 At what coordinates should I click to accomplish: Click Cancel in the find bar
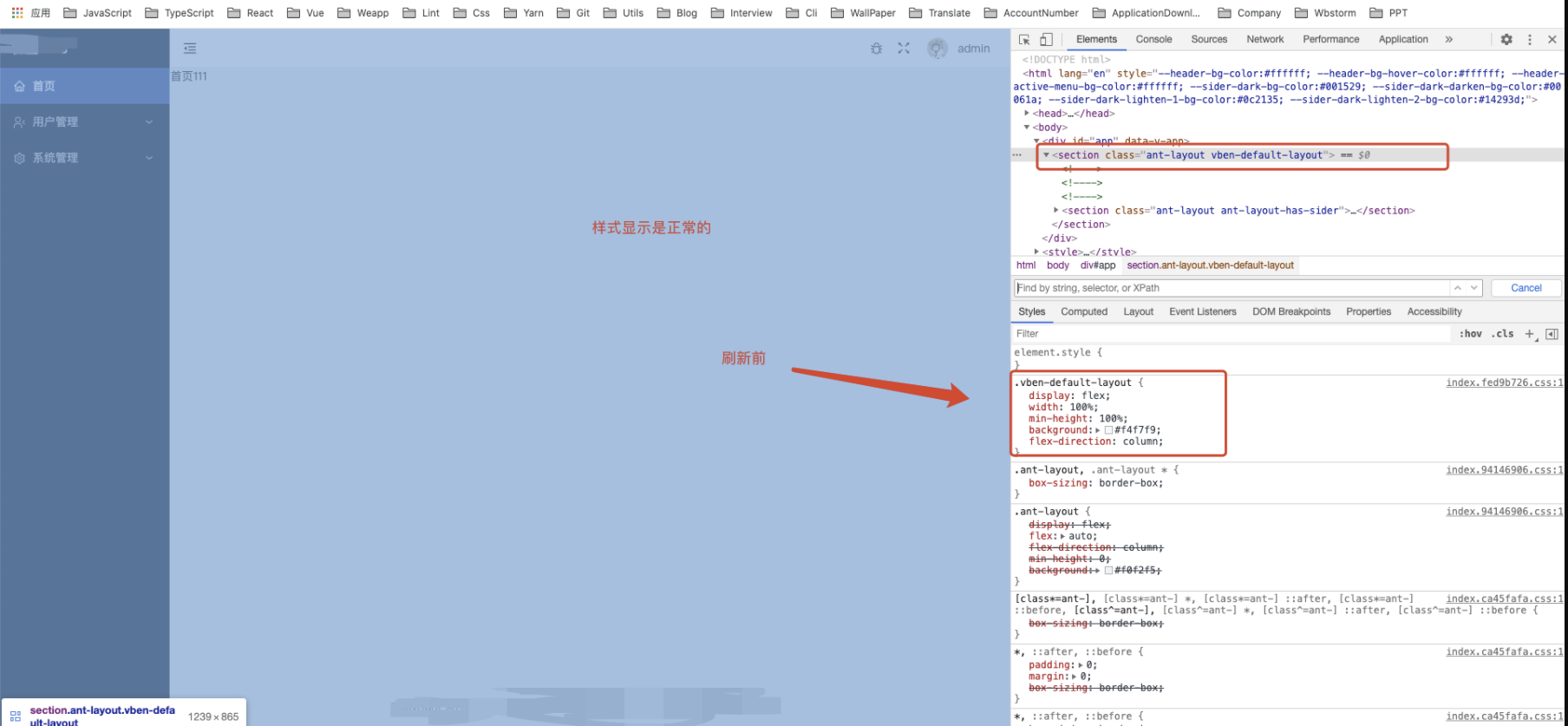click(1526, 288)
